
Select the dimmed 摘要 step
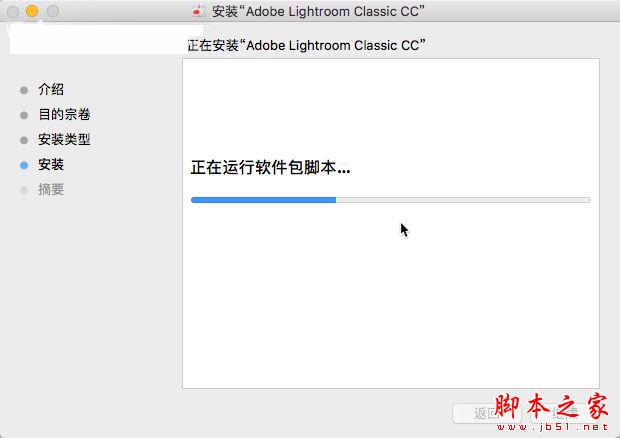51,189
